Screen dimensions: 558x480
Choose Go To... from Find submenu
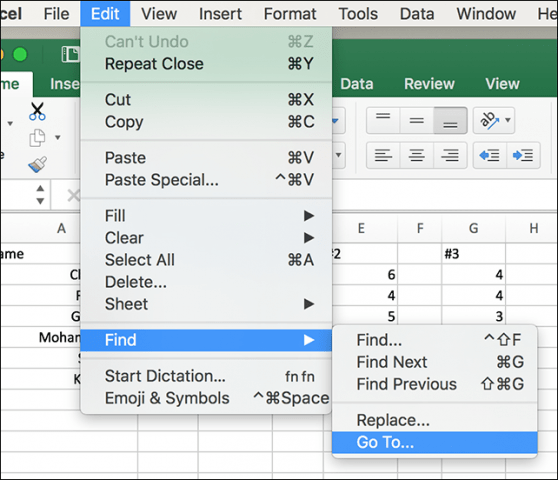[435, 442]
